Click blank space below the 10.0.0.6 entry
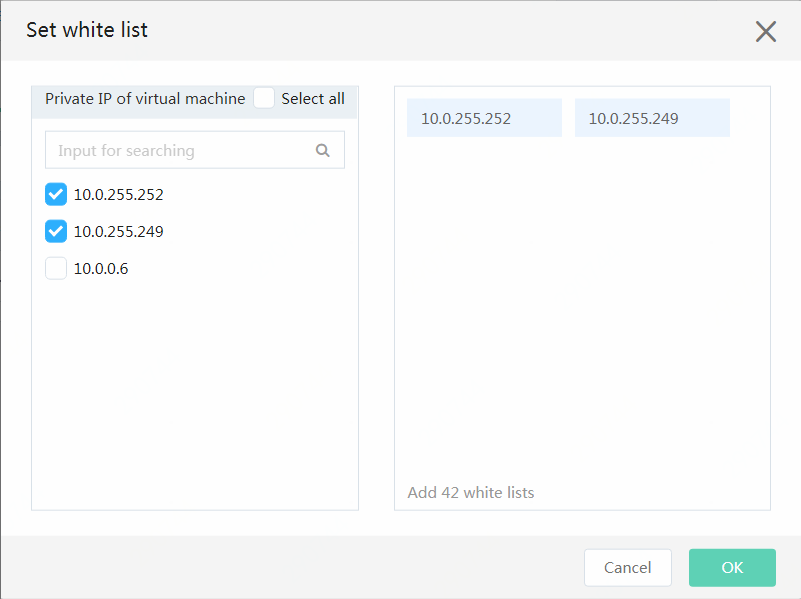 195,393
